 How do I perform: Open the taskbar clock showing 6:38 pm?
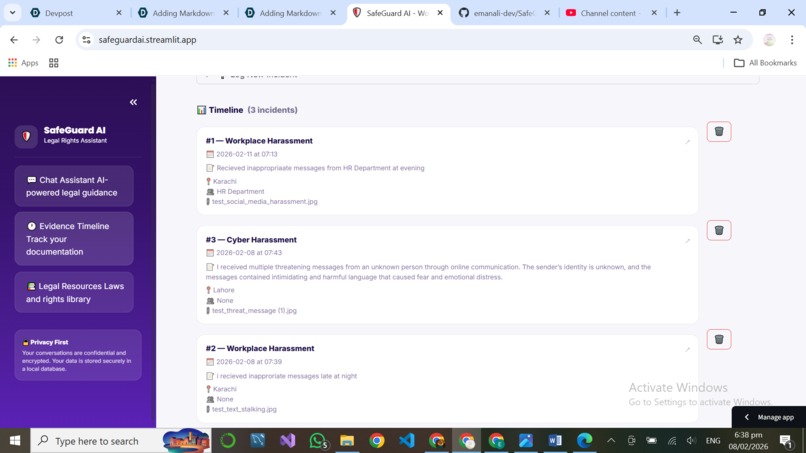pos(748,441)
